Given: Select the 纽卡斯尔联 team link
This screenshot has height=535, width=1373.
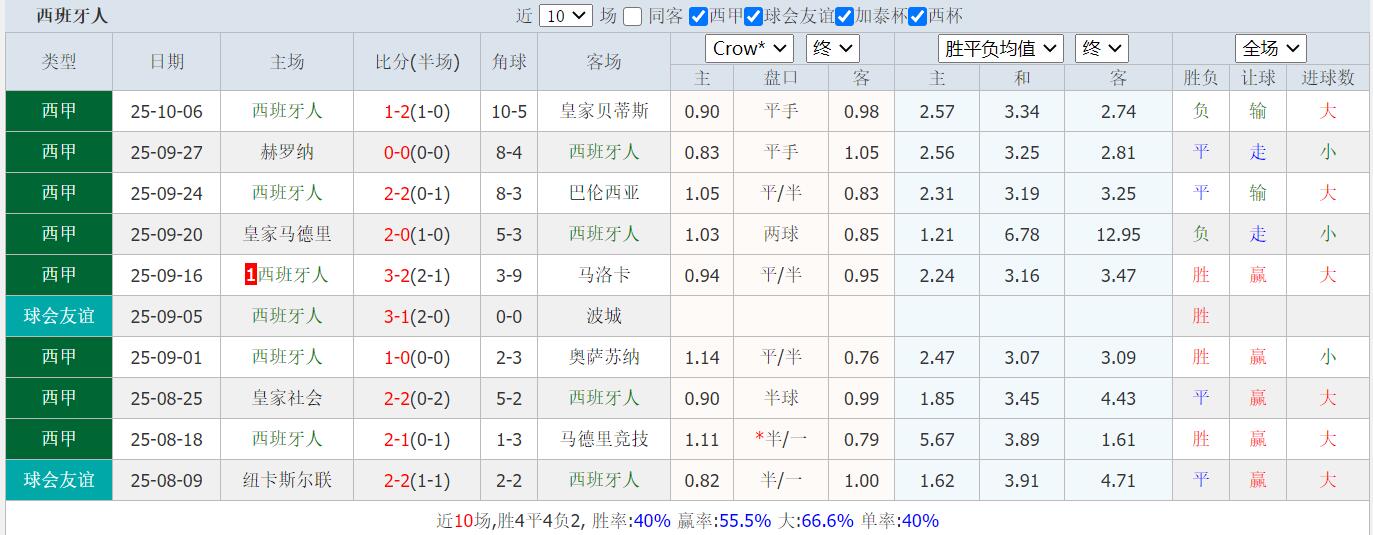Looking at the screenshot, I should [287, 480].
